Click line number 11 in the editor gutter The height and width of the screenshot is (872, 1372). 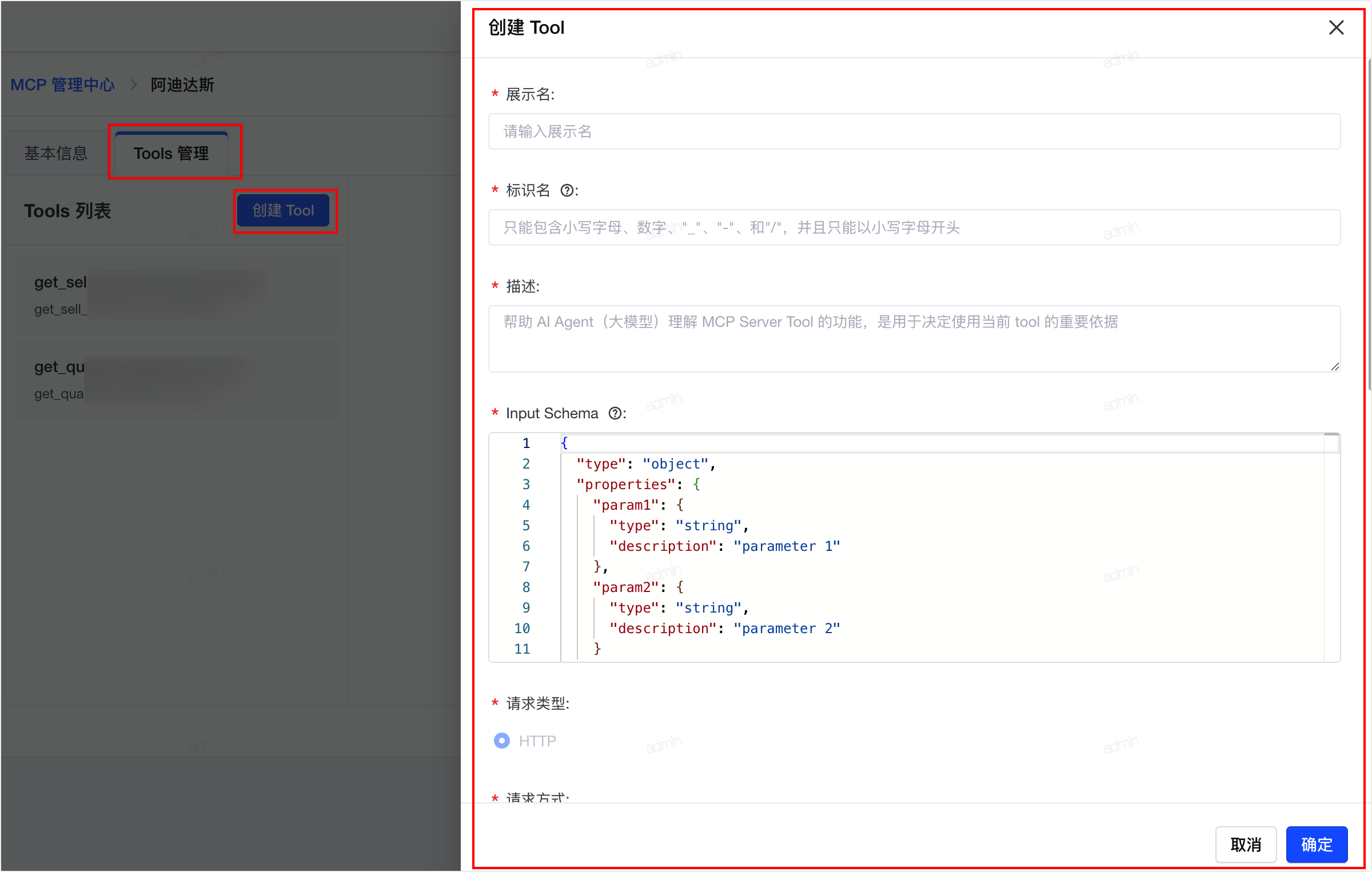point(522,649)
